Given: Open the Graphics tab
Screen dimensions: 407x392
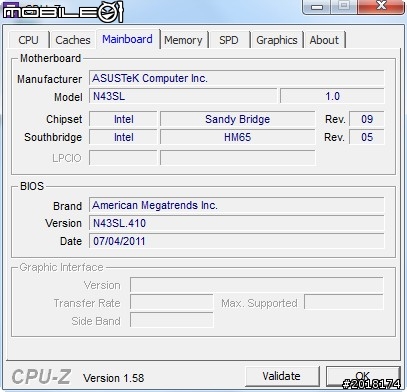Looking at the screenshot, I should click(x=277, y=40).
